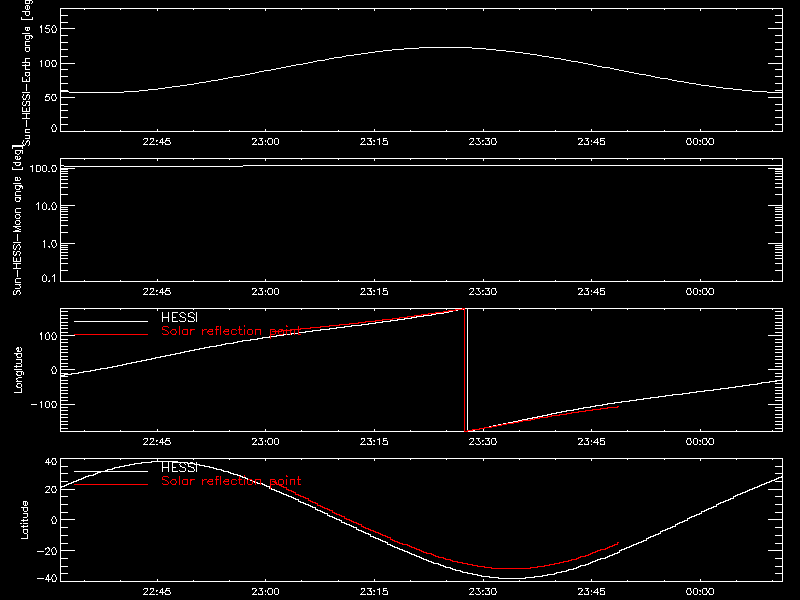This screenshot has height=600, width=800.
Task: Click 23:15 time label under Earth angle plot
Action: click(x=374, y=142)
